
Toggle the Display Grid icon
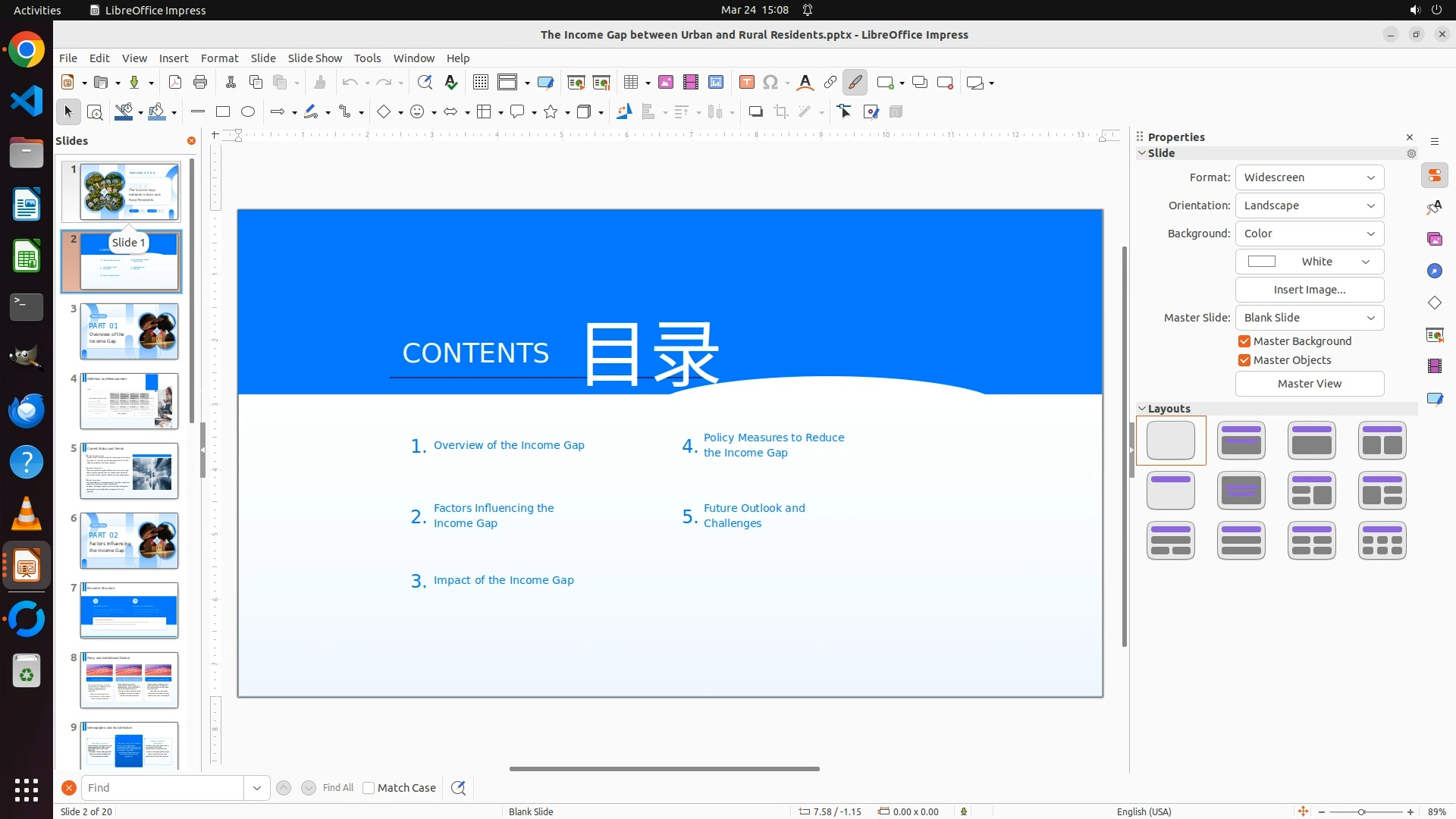(x=480, y=83)
